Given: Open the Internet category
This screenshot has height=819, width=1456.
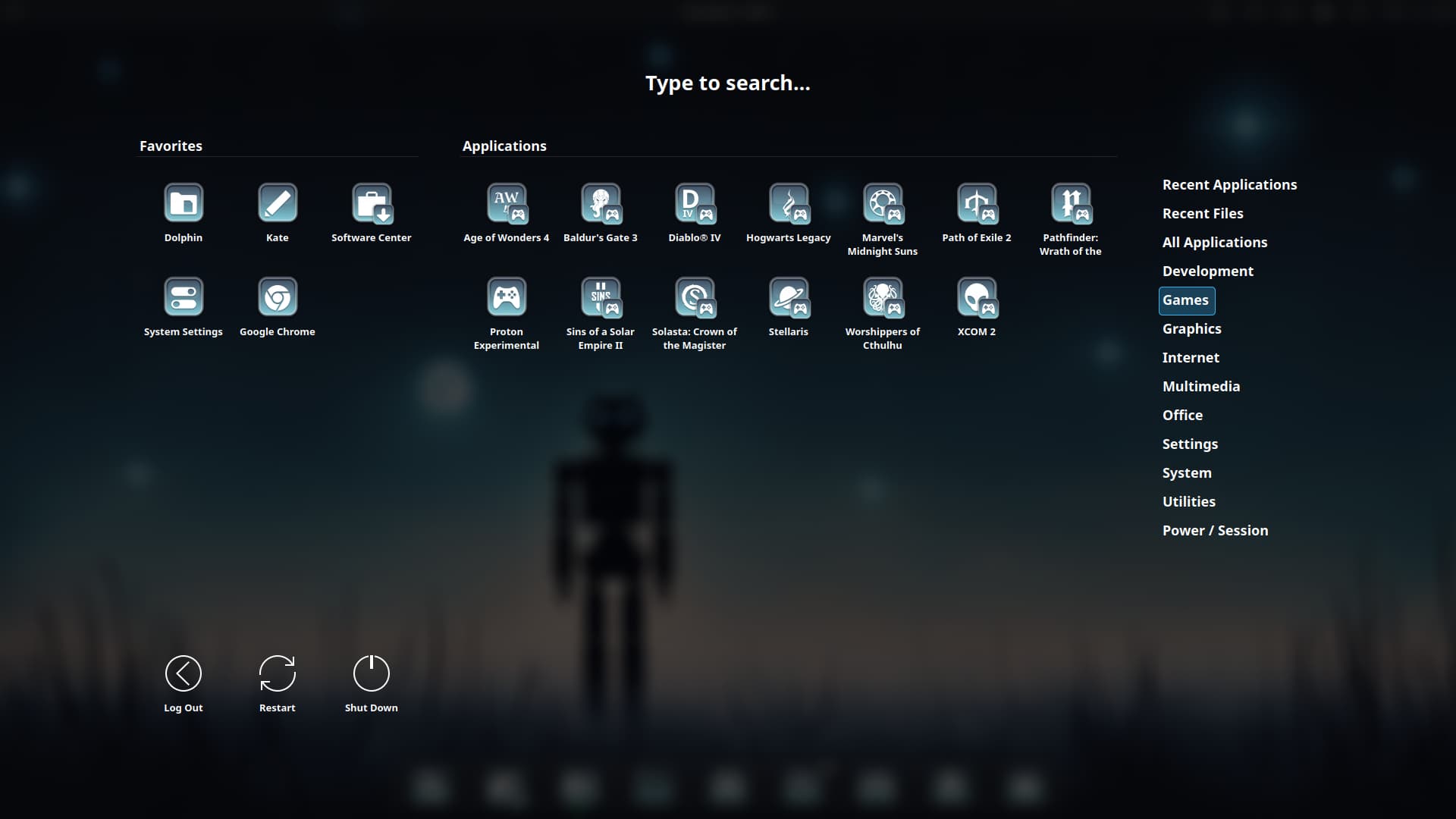Looking at the screenshot, I should pyautogui.click(x=1191, y=358).
